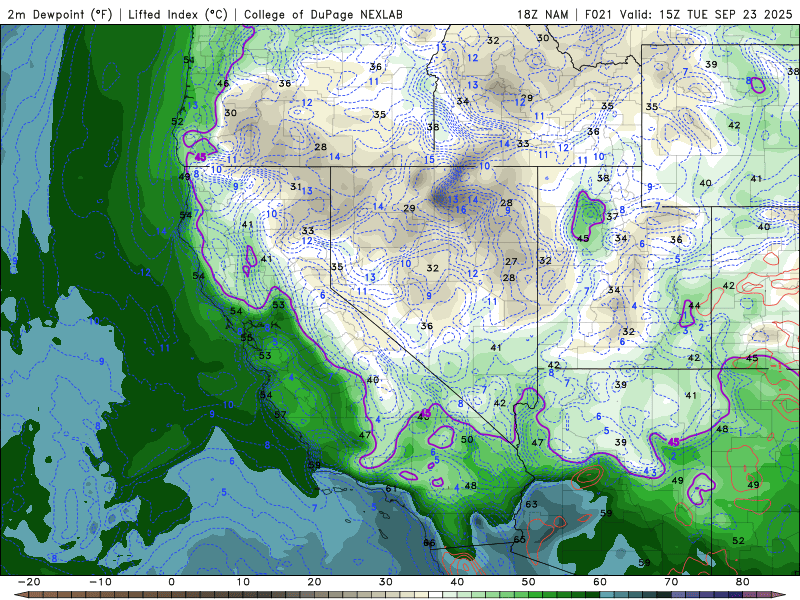Image resolution: width=800 pixels, height=600 pixels.
Task: Click the '65' dewpoint value on the map
Action: 519,539
